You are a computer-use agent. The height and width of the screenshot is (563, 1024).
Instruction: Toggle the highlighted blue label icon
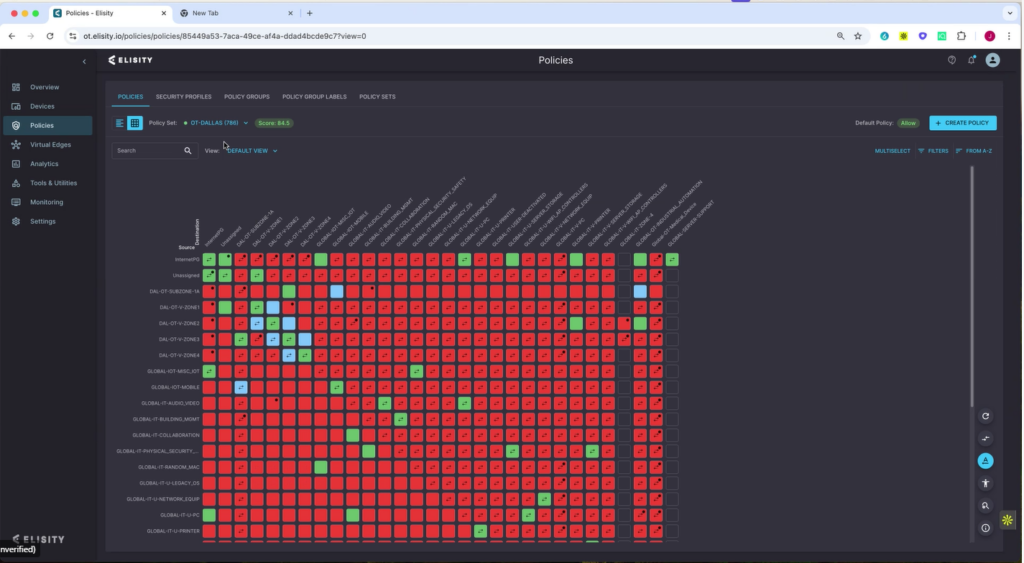coord(985,460)
